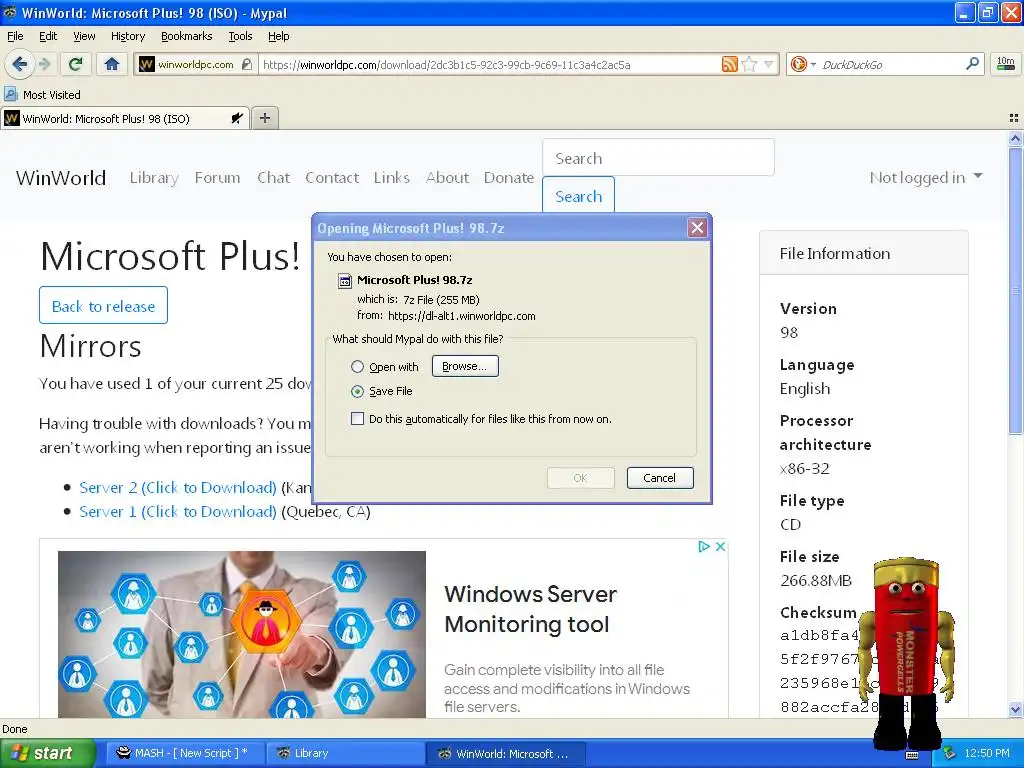1024x768 pixels.
Task: Click the vertical scrollbar thumb
Action: (1015, 291)
